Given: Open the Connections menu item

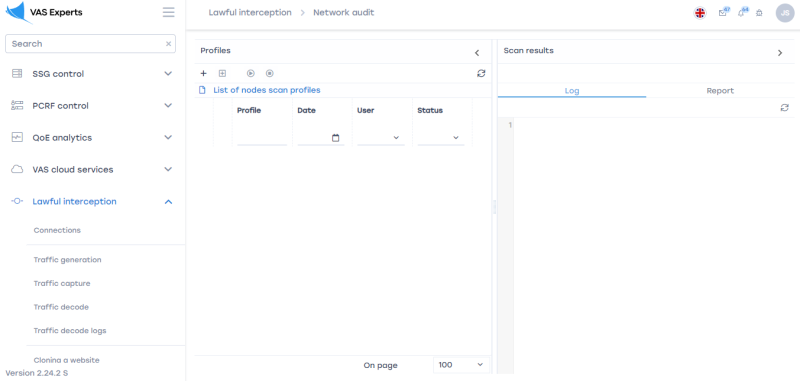Looking at the screenshot, I should tap(57, 230).
